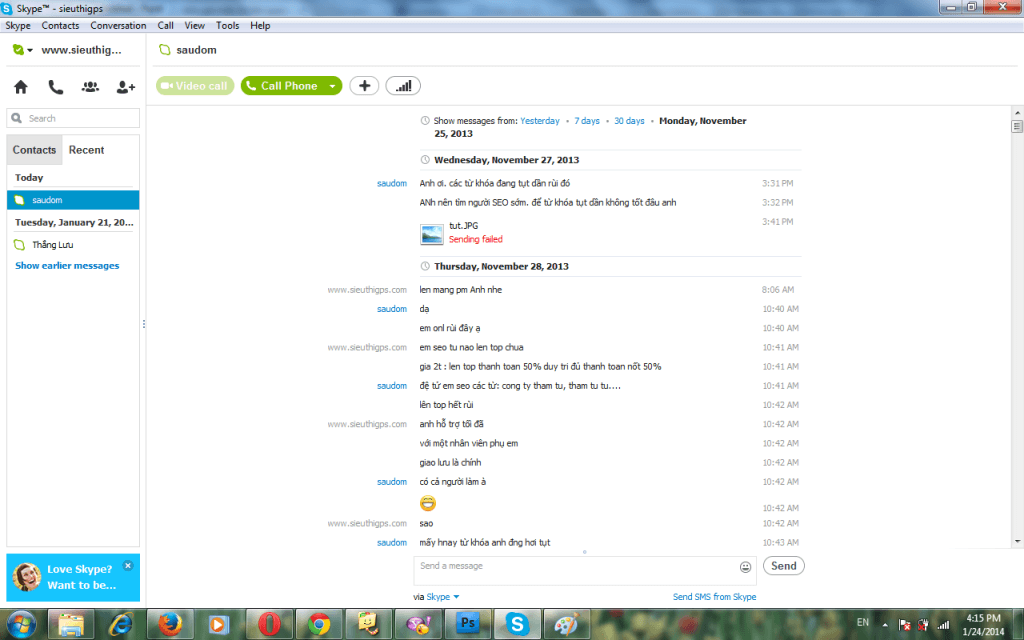Open Paint from the taskbar

click(x=566, y=624)
